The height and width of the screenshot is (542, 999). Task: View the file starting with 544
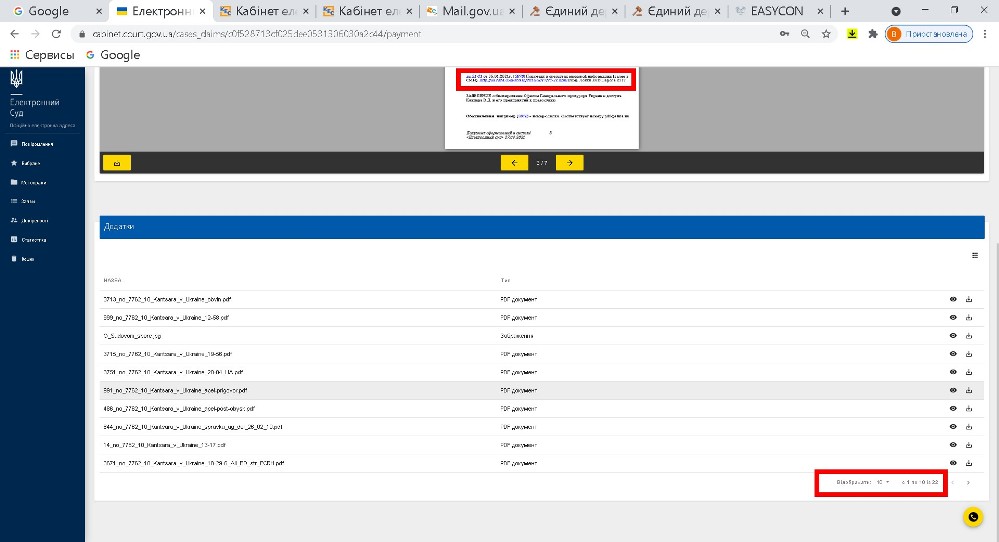click(x=952, y=427)
